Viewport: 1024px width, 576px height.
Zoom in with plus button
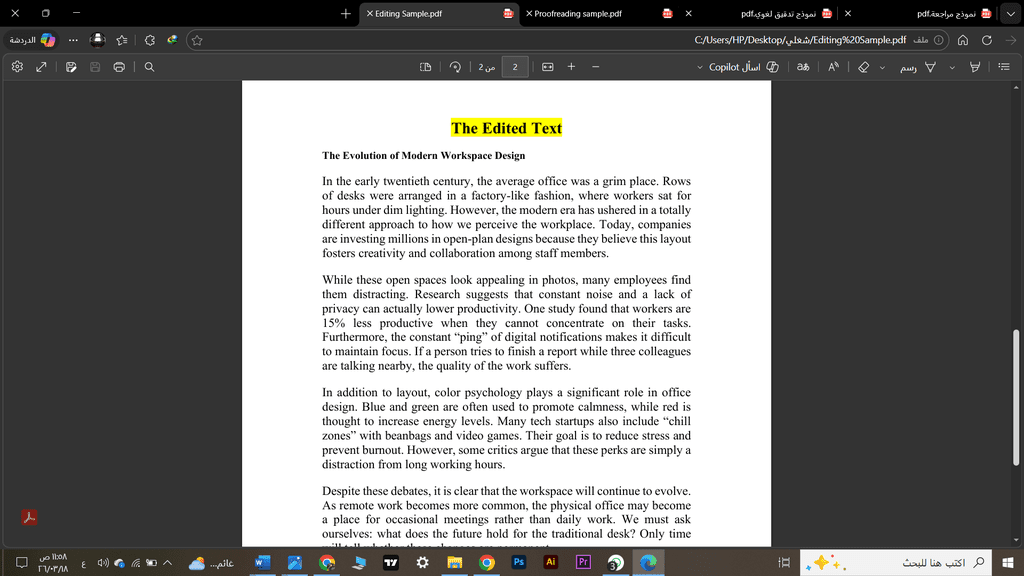tap(571, 67)
